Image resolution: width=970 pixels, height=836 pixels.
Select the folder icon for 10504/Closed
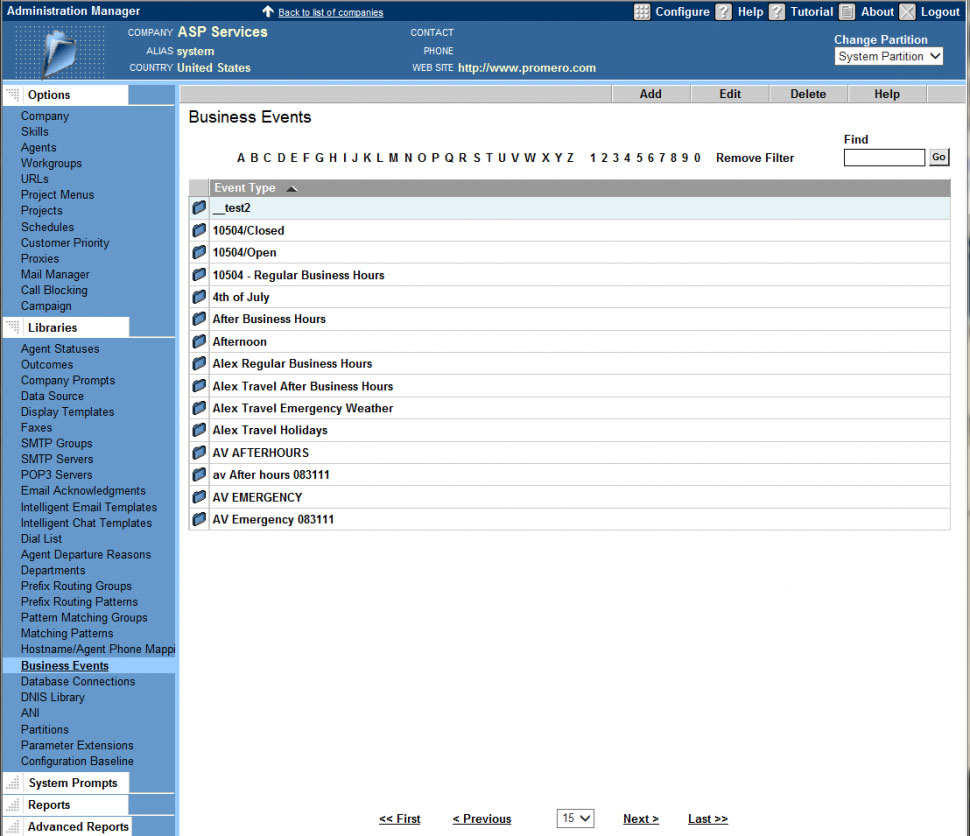coord(199,230)
